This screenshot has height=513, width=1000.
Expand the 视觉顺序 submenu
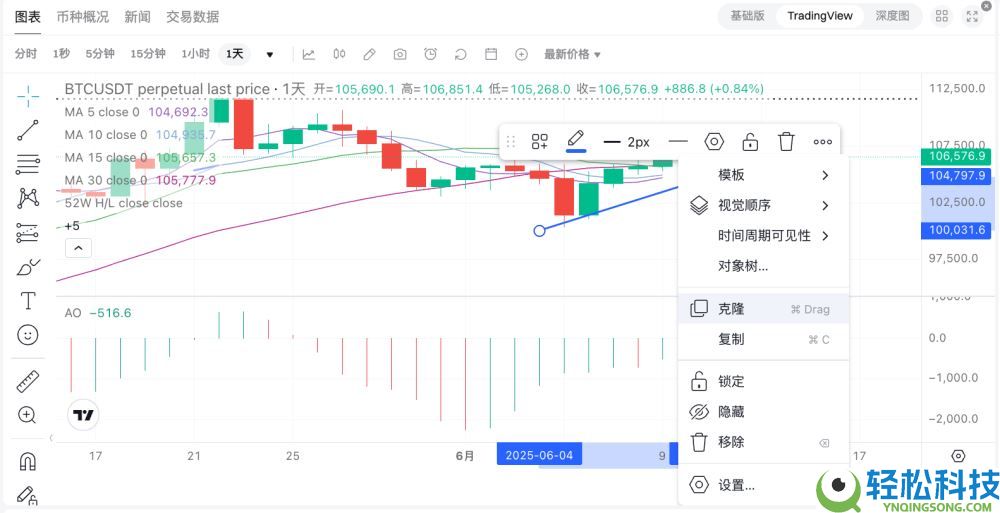[763, 205]
